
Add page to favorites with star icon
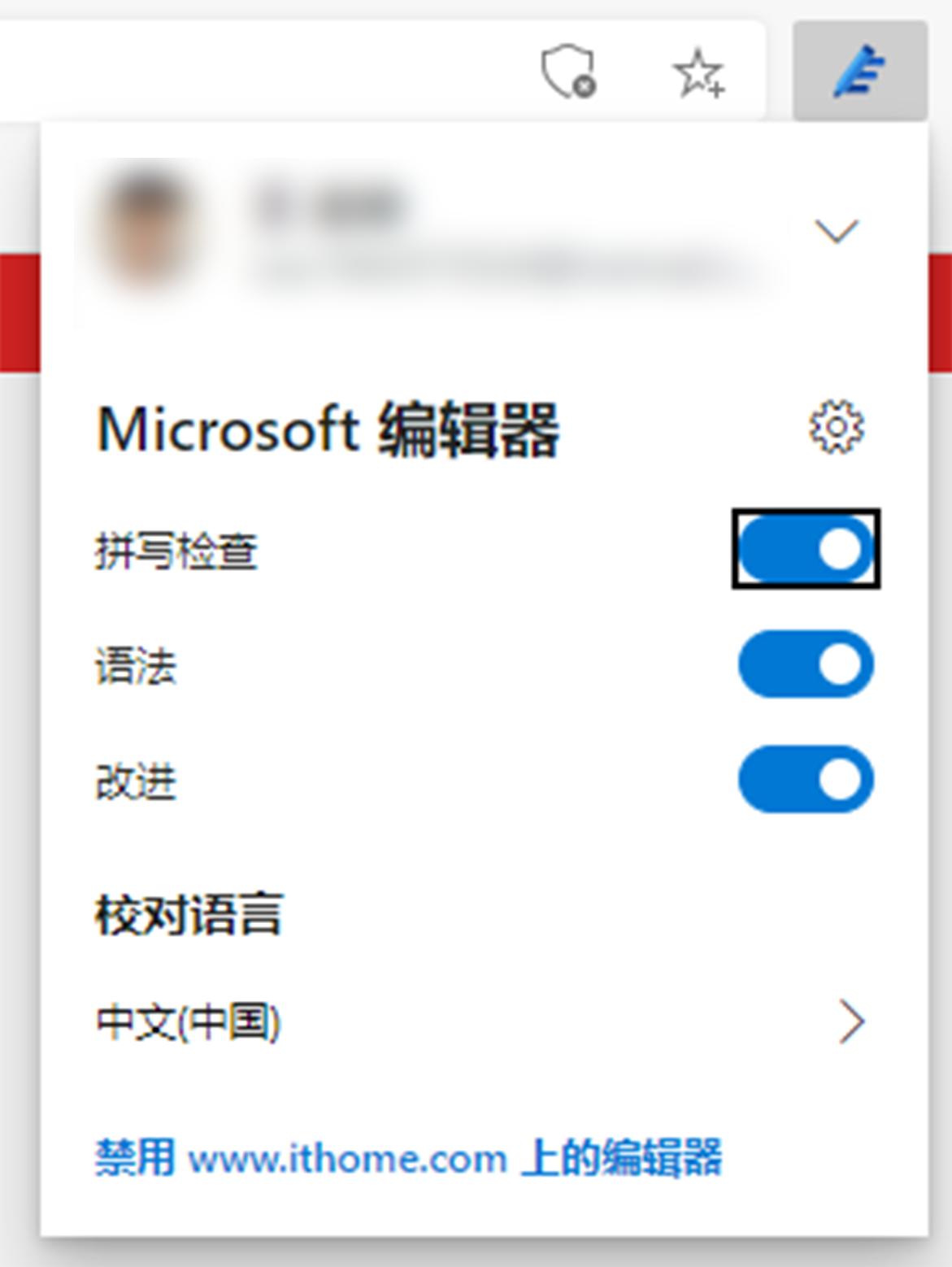pos(698,73)
